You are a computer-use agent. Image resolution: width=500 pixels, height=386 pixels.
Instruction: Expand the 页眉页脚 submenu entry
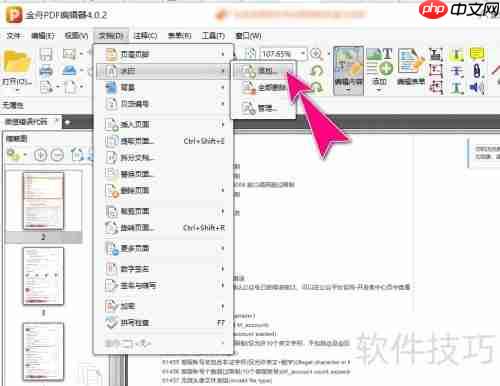[x=163, y=54]
